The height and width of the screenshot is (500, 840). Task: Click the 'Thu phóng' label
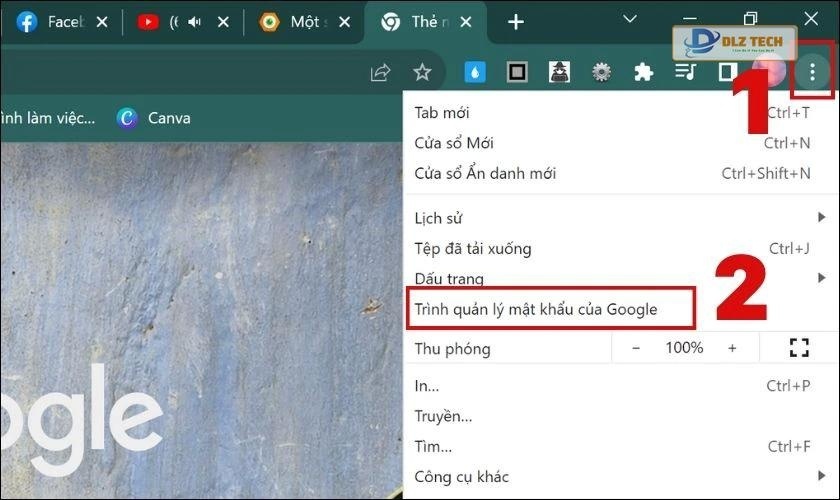(453, 349)
